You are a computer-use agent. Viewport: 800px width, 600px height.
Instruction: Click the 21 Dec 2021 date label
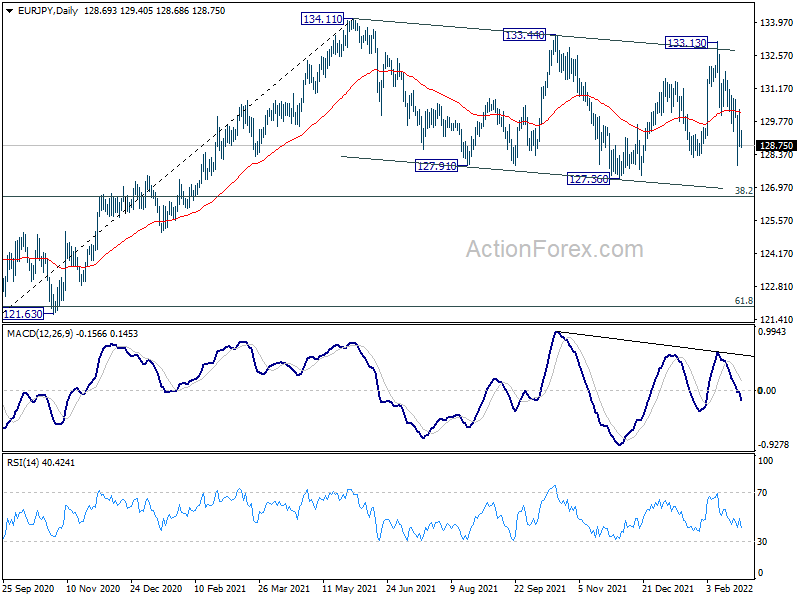click(x=668, y=589)
